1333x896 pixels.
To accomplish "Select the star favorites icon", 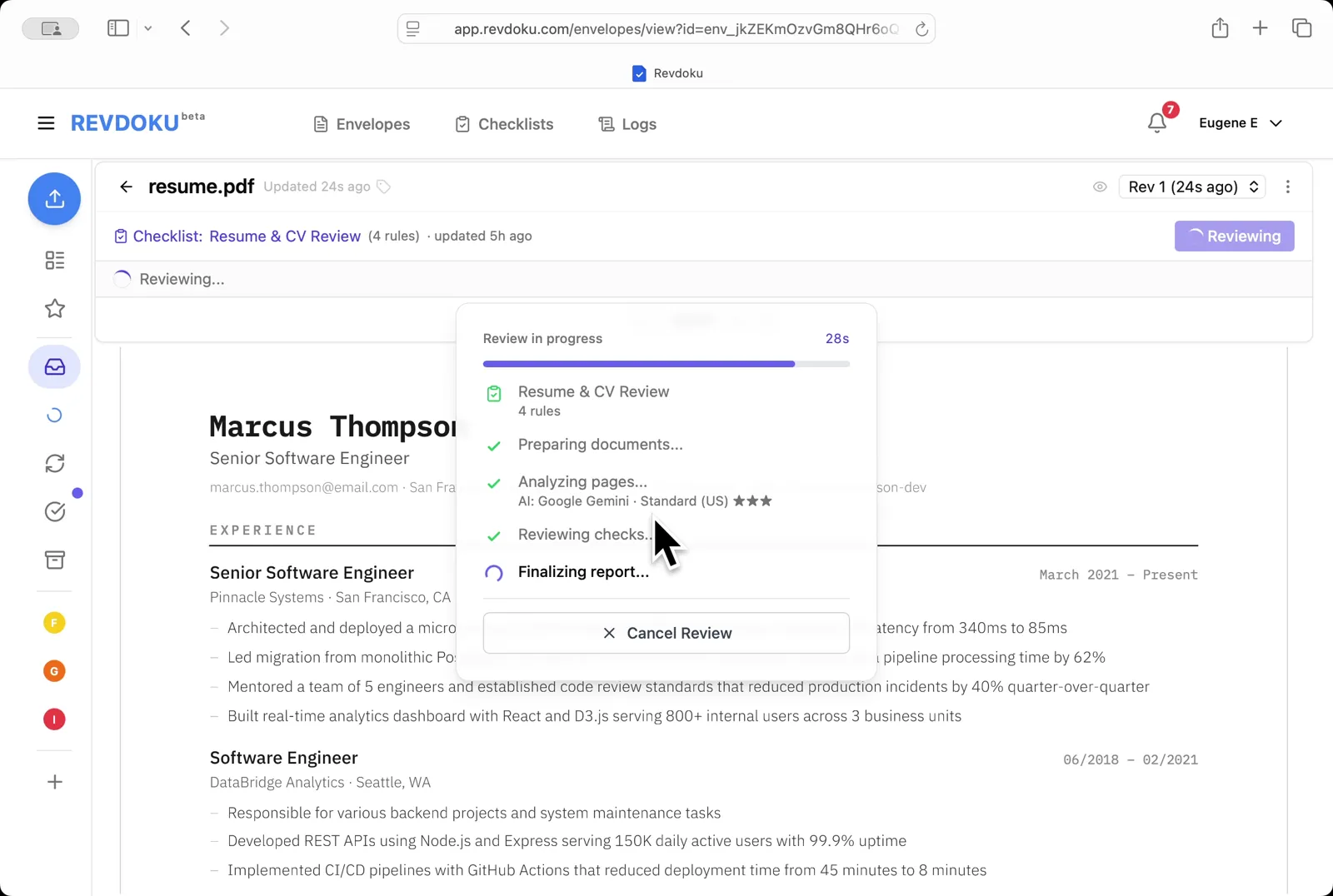I will click(54, 308).
